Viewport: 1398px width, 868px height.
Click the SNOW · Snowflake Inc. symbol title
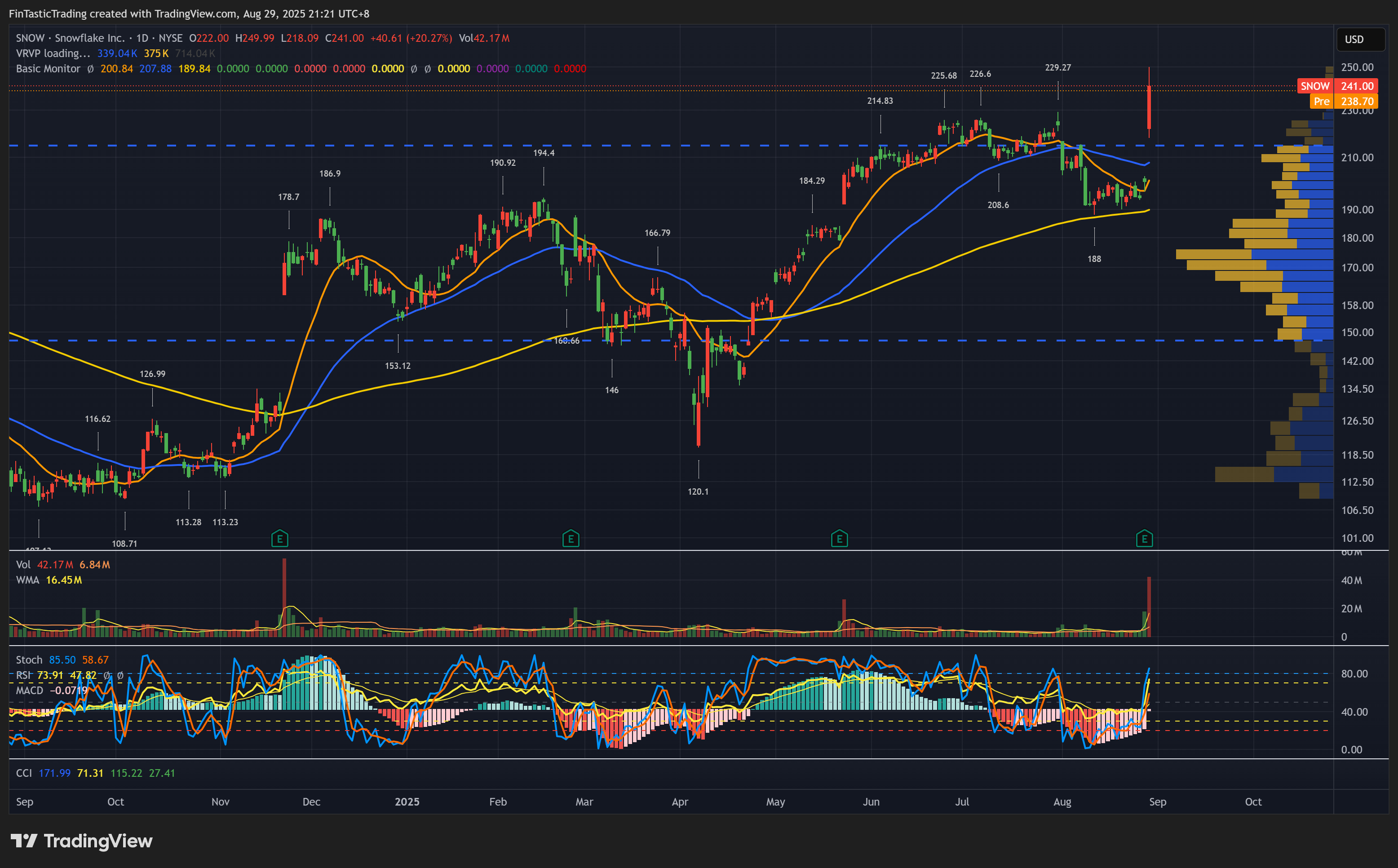[x=70, y=38]
